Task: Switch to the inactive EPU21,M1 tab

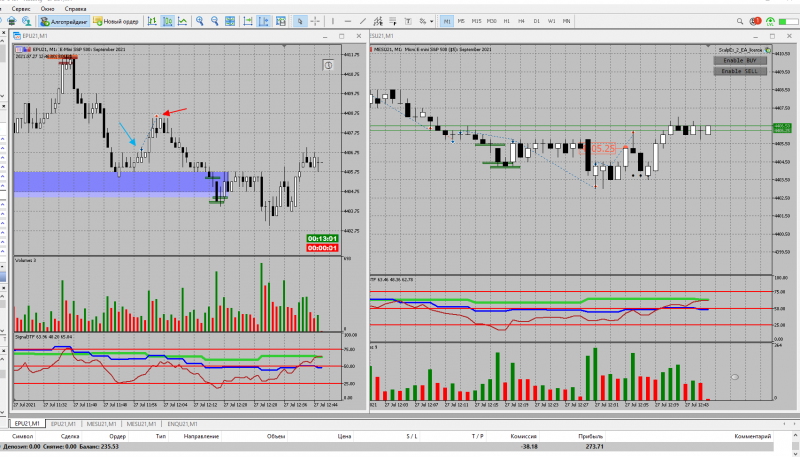Action: coord(63,424)
